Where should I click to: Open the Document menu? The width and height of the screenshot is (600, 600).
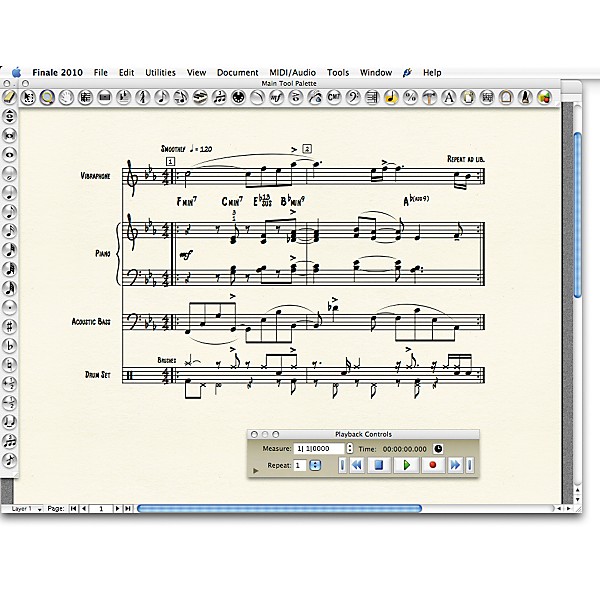click(238, 72)
